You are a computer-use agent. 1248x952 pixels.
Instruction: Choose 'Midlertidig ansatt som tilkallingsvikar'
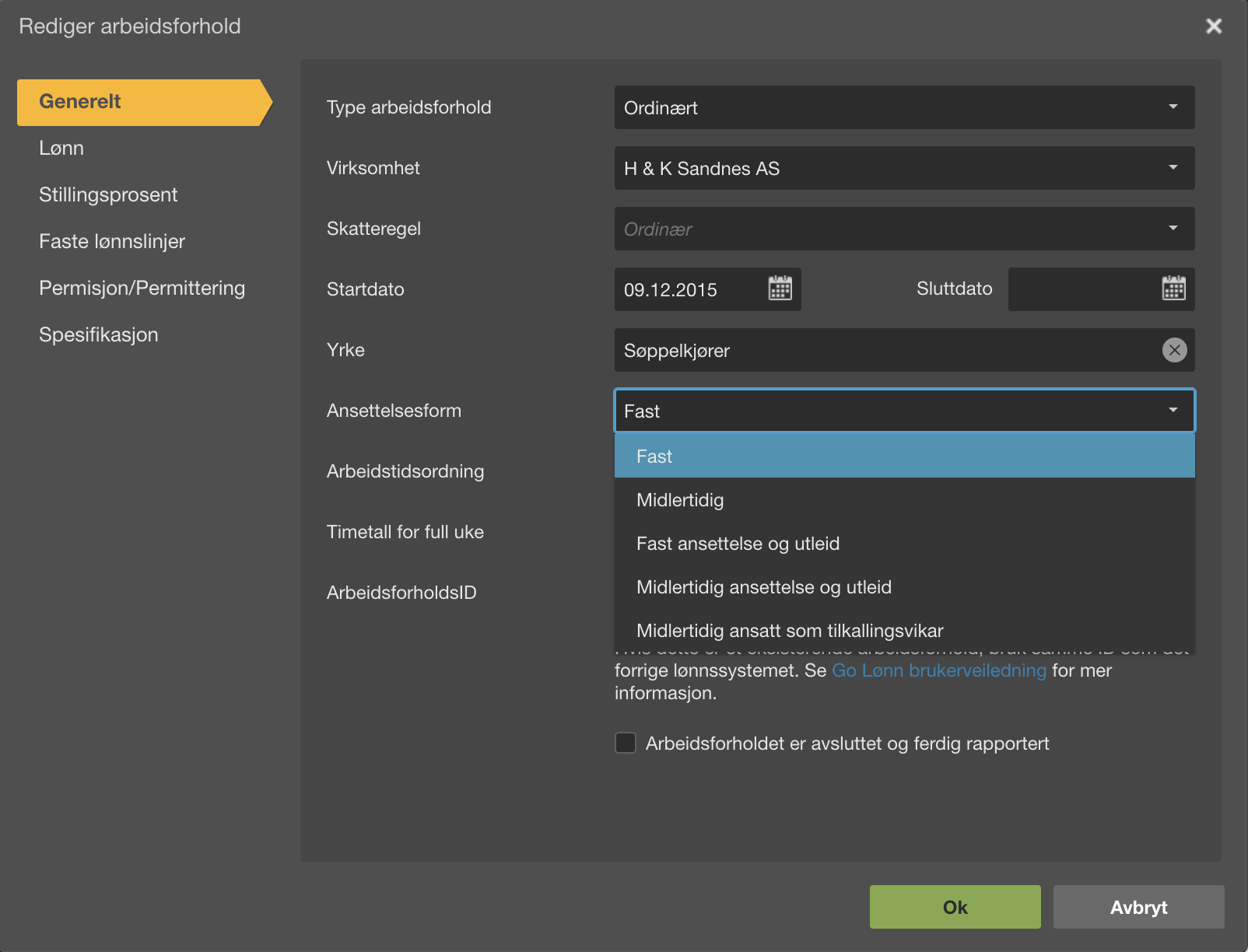tap(904, 630)
